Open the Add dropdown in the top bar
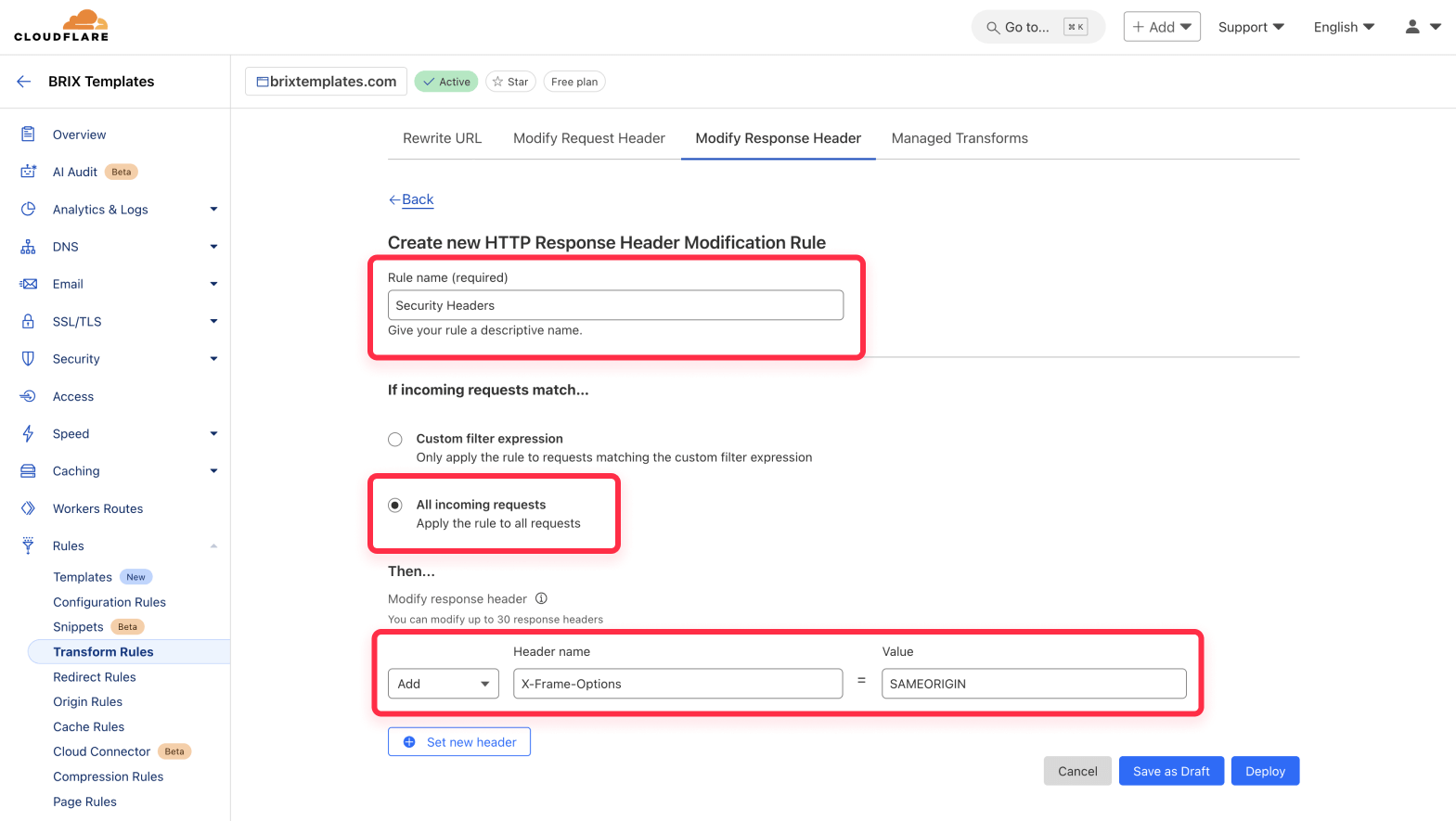The image size is (1456, 821). pyautogui.click(x=1162, y=27)
